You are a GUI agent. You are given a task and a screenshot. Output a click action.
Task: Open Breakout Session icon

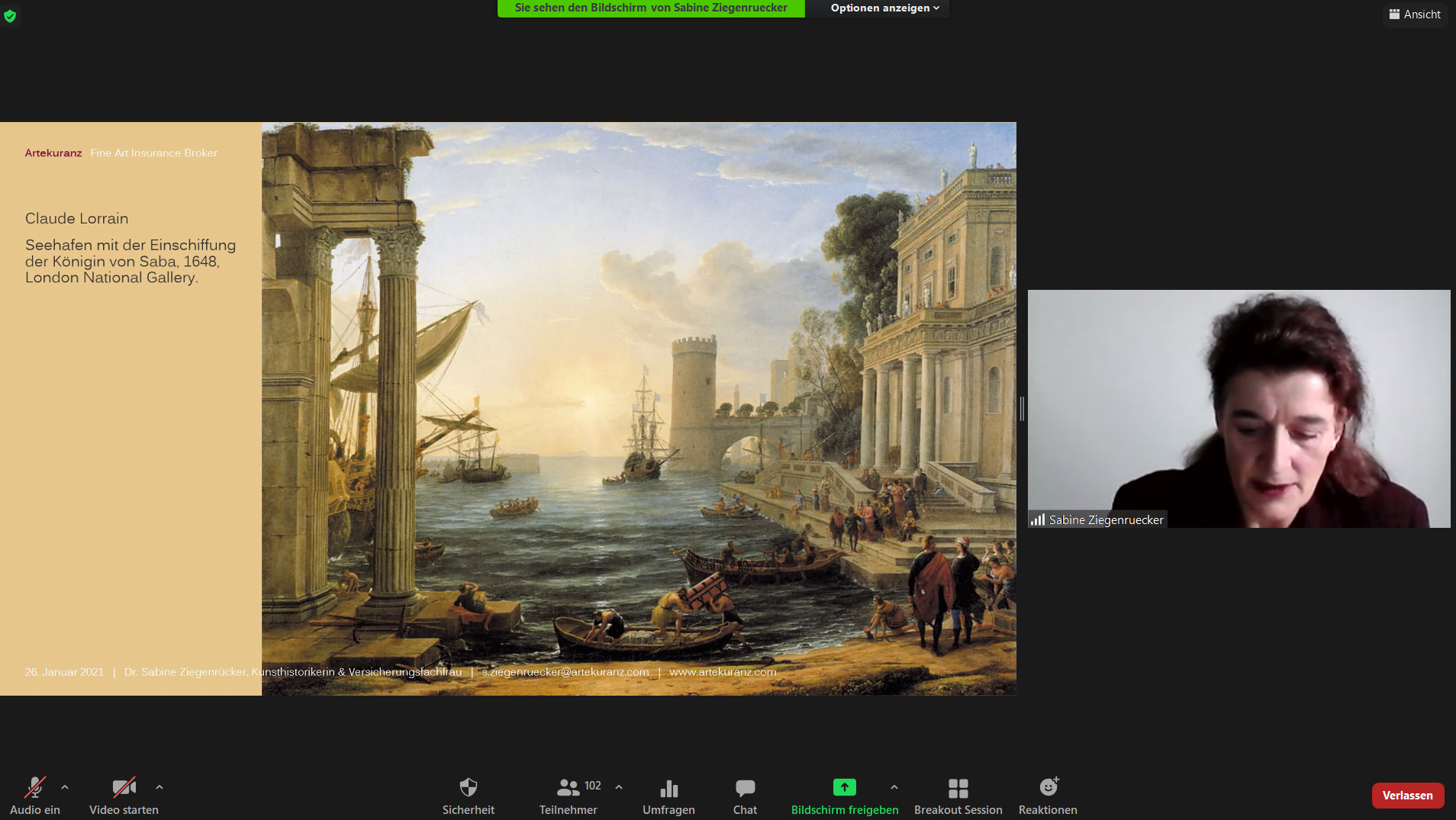(958, 787)
